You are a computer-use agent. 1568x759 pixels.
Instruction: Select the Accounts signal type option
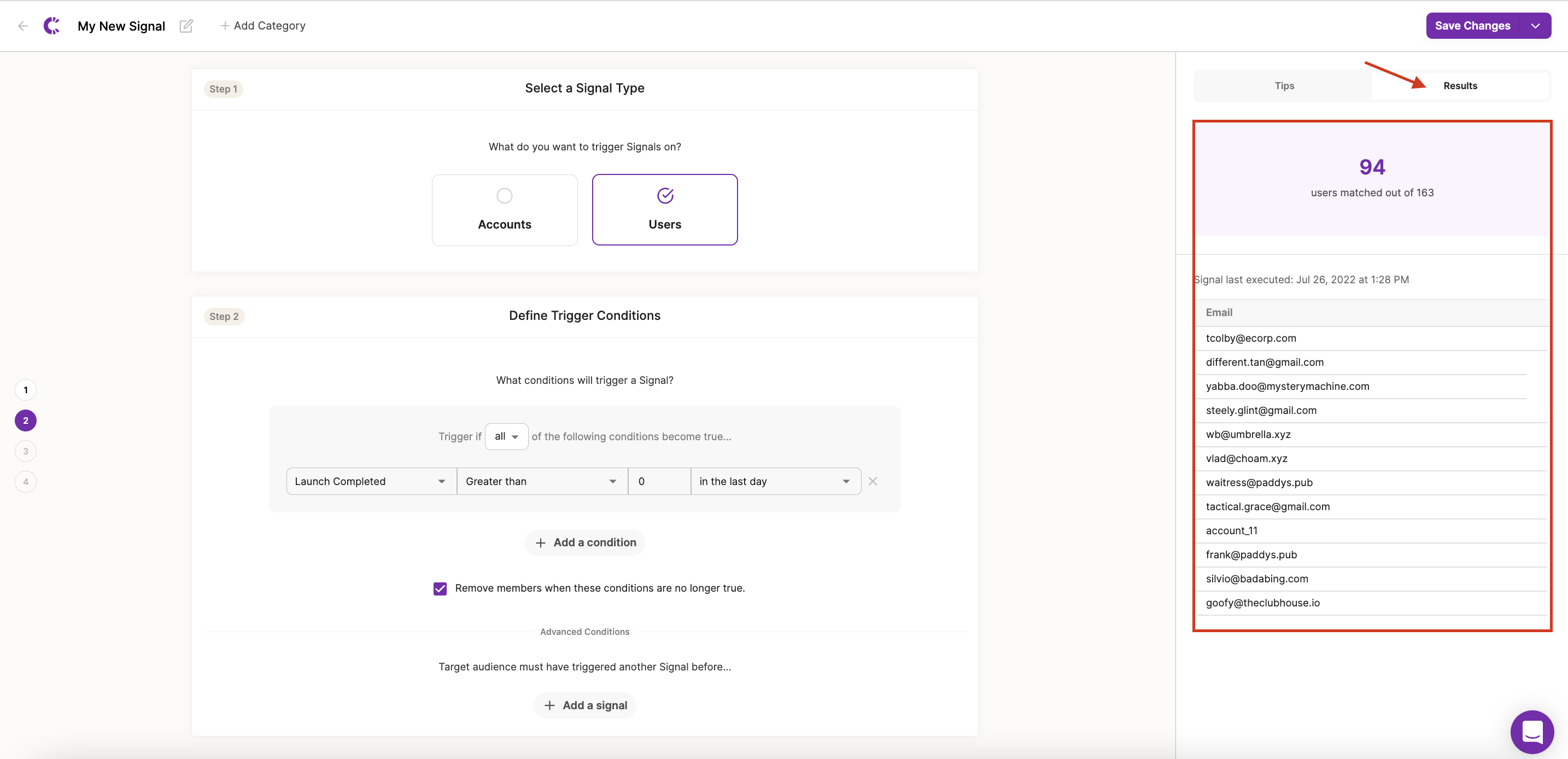pyautogui.click(x=504, y=209)
